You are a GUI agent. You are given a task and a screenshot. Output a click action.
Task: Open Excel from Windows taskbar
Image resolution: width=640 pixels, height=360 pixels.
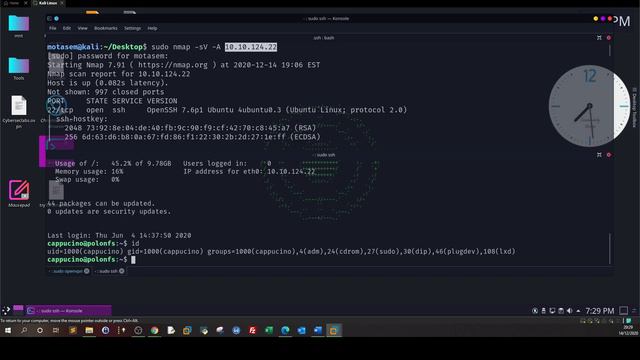point(269,330)
